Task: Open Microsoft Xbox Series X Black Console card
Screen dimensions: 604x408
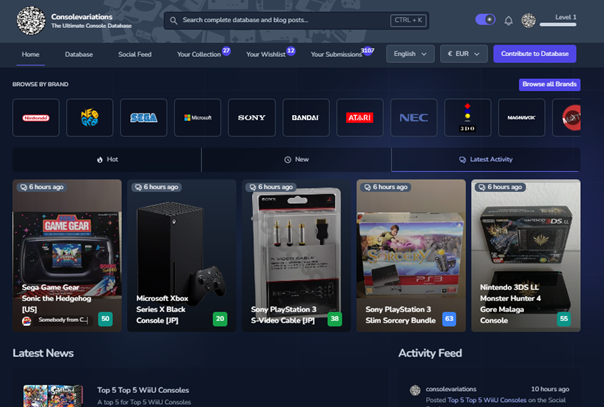Action: 181,255
